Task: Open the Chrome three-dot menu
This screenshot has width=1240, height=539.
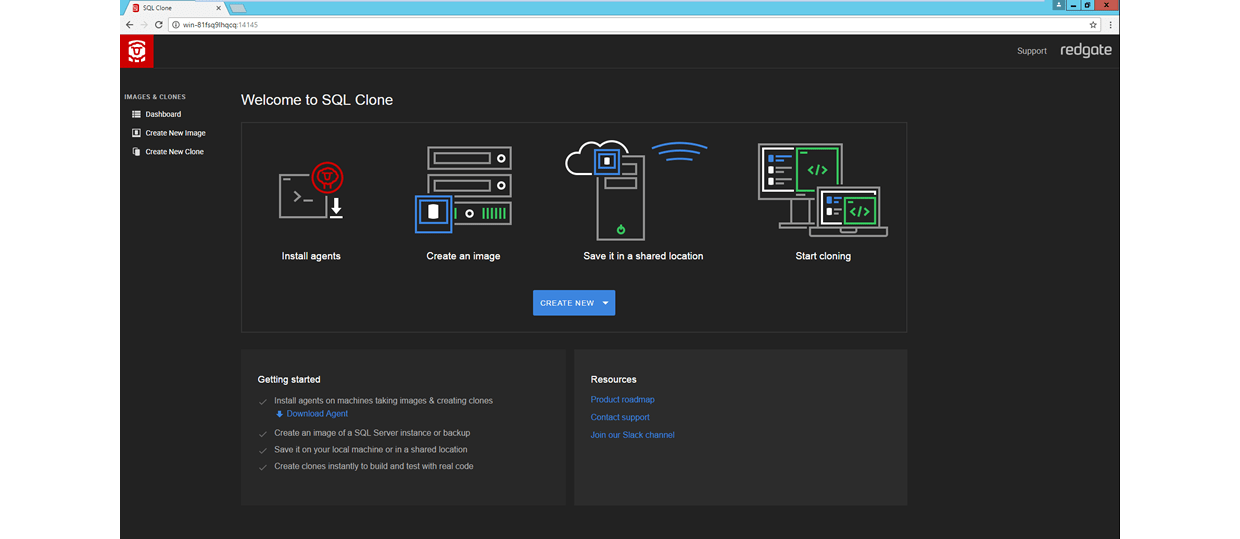Action: (x=1110, y=24)
